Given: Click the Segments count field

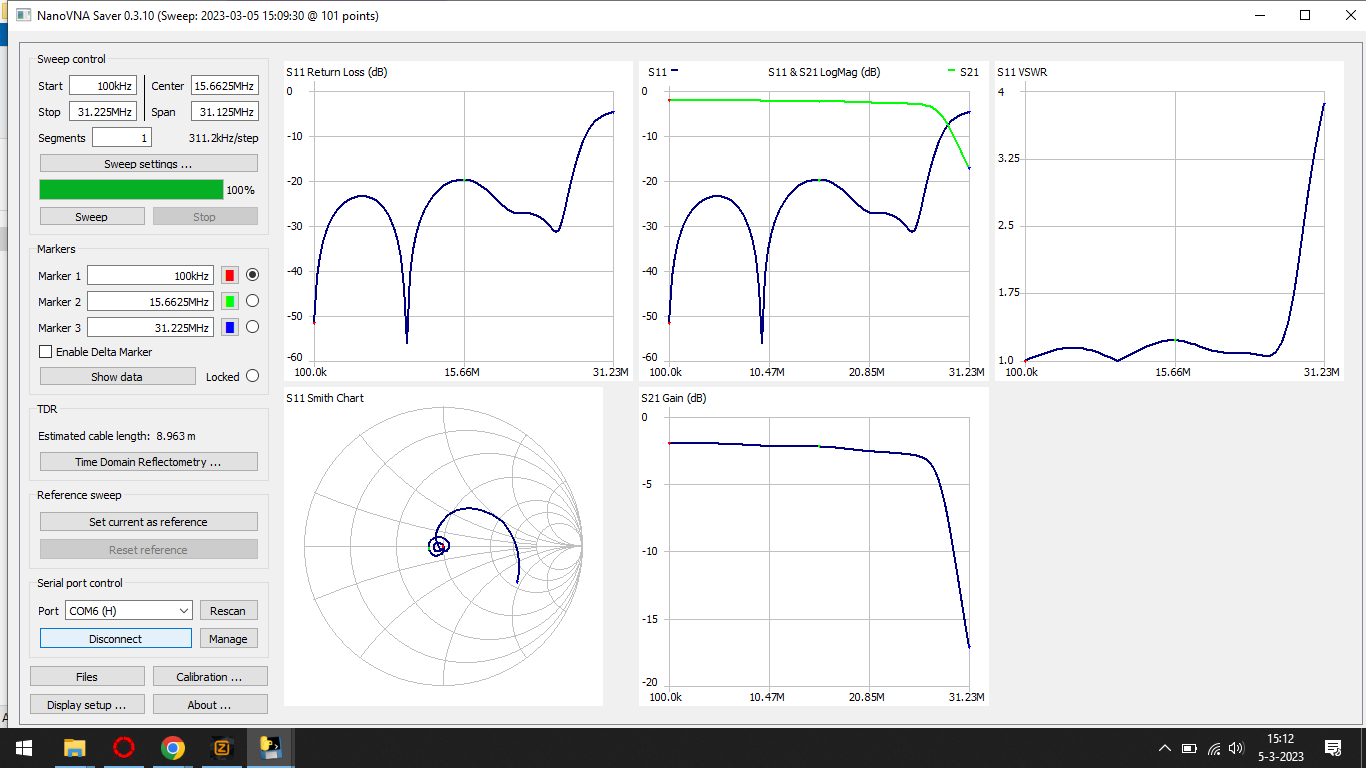Looking at the screenshot, I should point(121,138).
